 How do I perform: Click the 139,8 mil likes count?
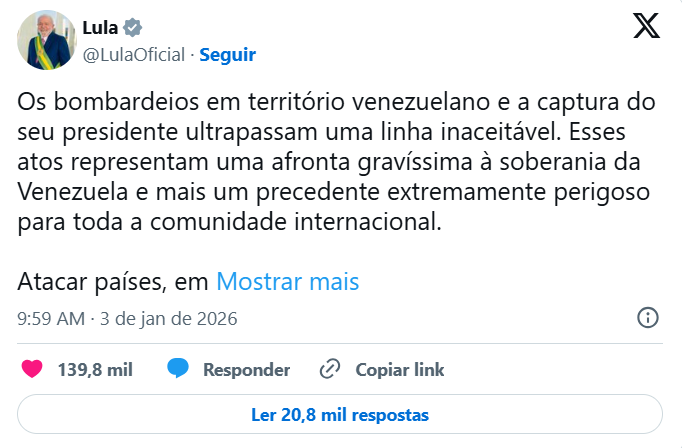[95, 370]
